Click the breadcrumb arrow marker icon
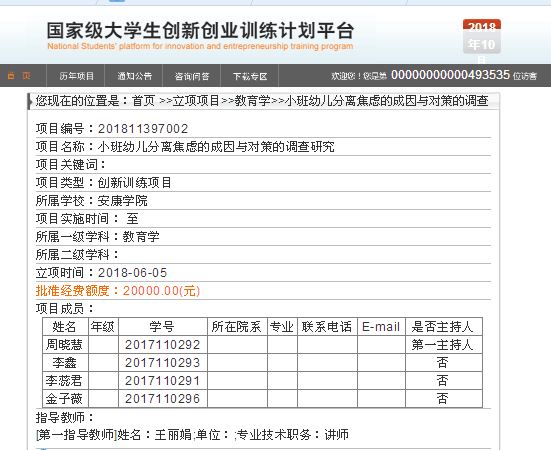551x450 pixels. click(x=31, y=102)
